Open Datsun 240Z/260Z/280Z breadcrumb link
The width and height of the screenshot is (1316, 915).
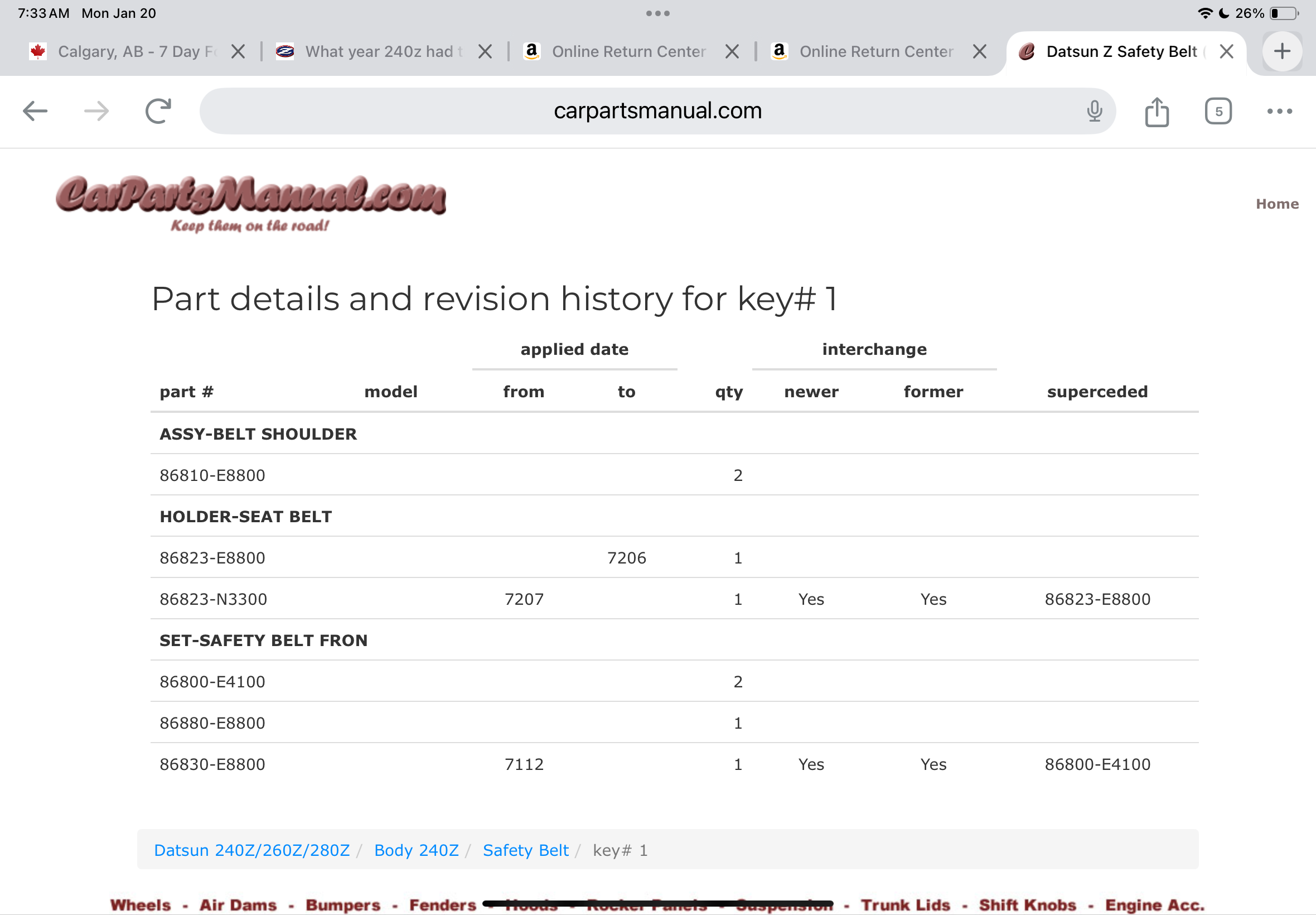(x=251, y=850)
